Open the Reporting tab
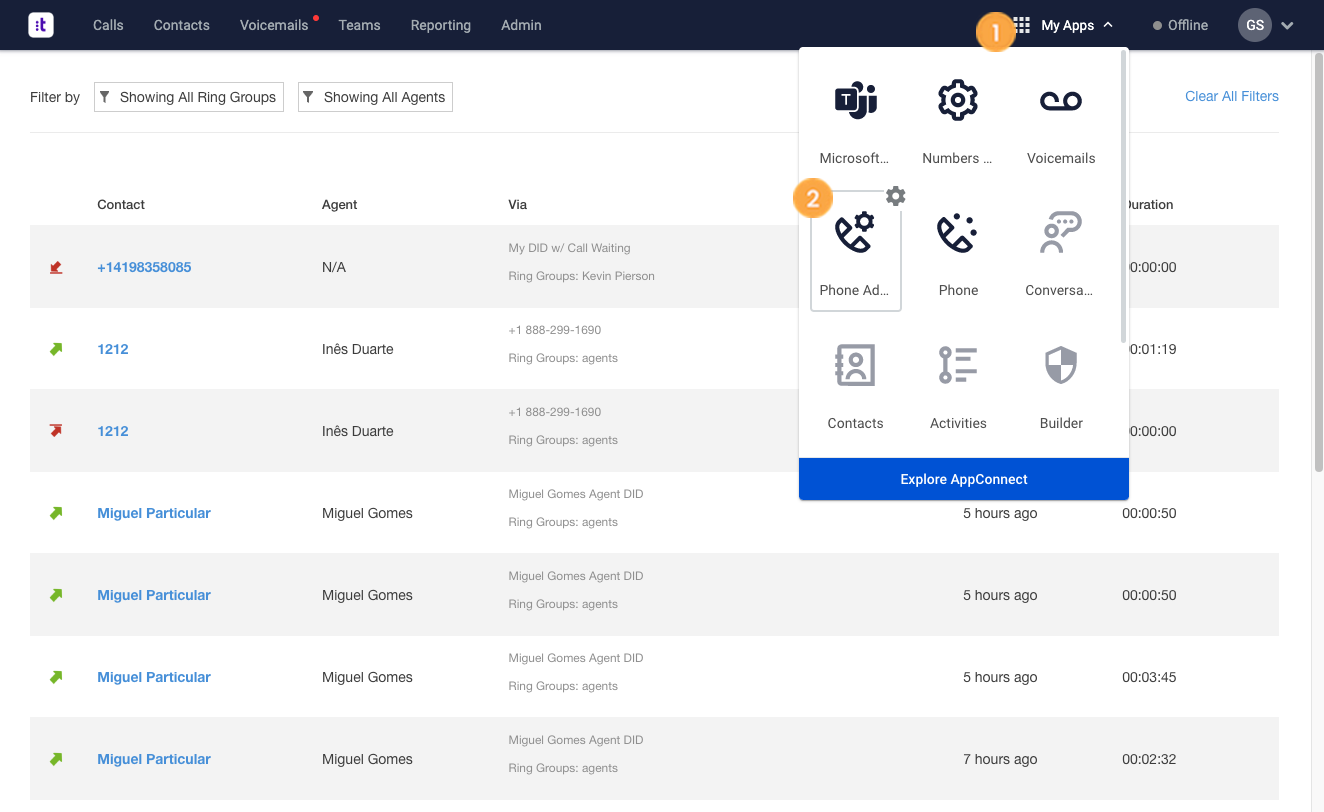 (x=441, y=25)
